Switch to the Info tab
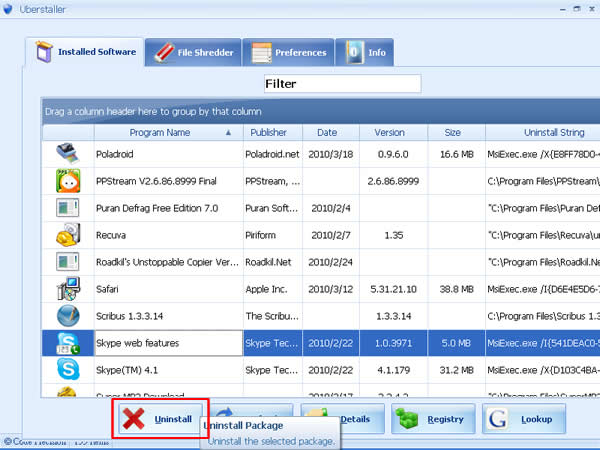This screenshot has width=600, height=450. [x=364, y=52]
